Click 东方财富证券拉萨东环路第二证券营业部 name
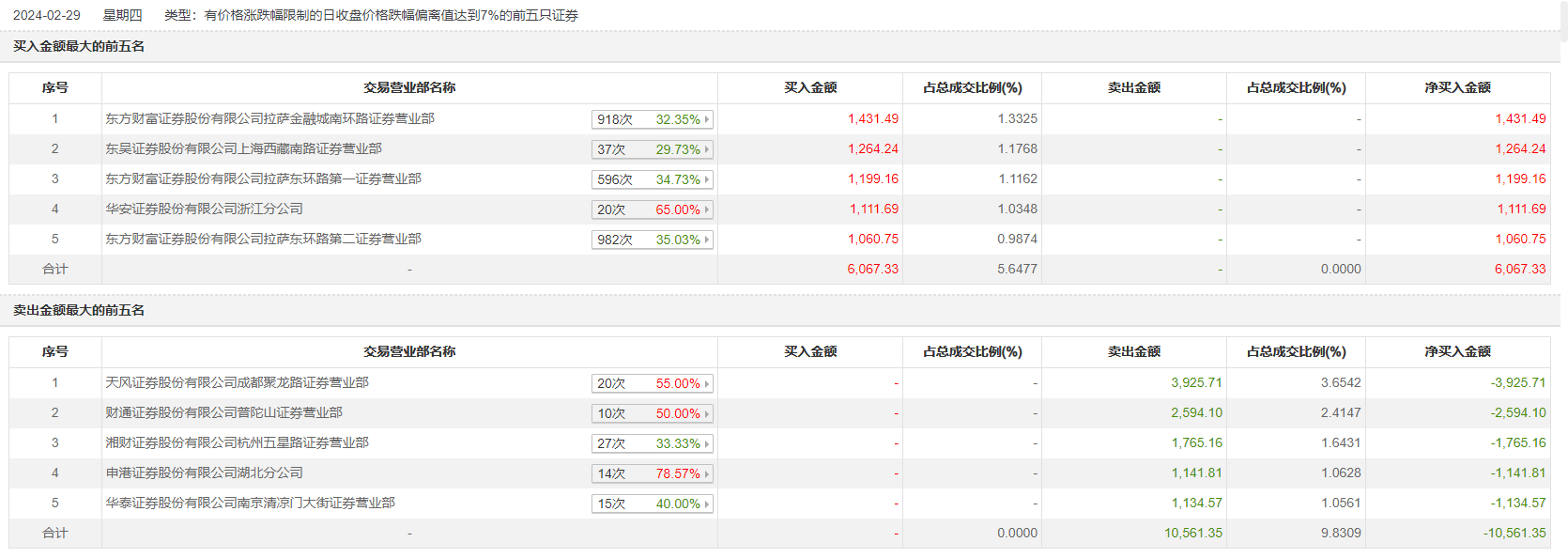 263,240
